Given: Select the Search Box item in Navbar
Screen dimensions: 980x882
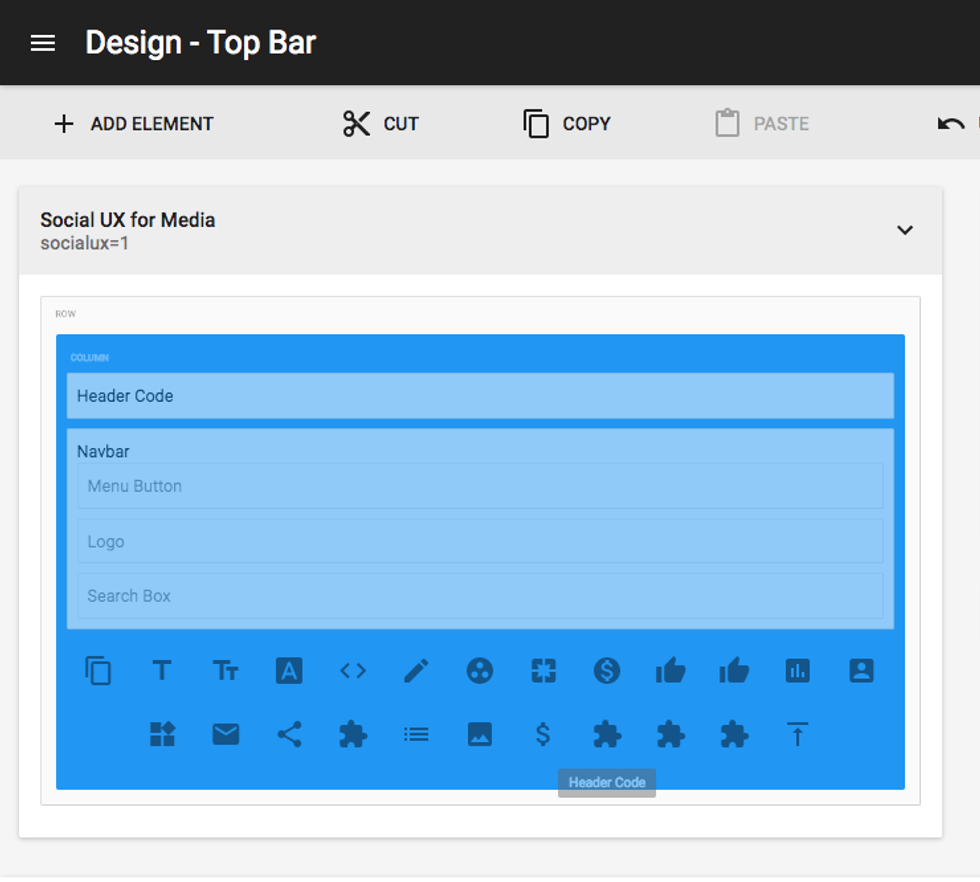Looking at the screenshot, I should (x=480, y=596).
